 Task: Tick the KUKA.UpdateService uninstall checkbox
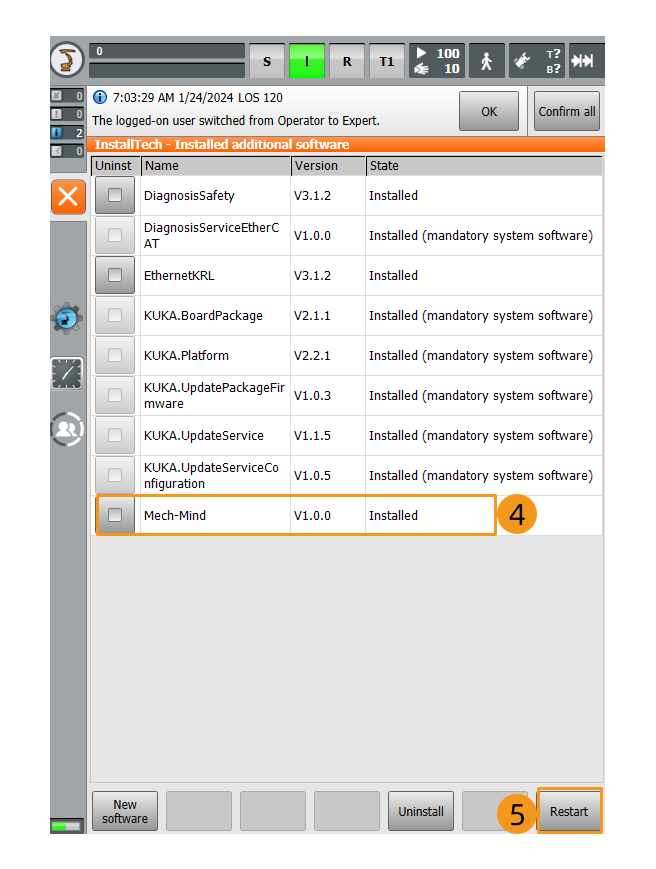click(115, 435)
